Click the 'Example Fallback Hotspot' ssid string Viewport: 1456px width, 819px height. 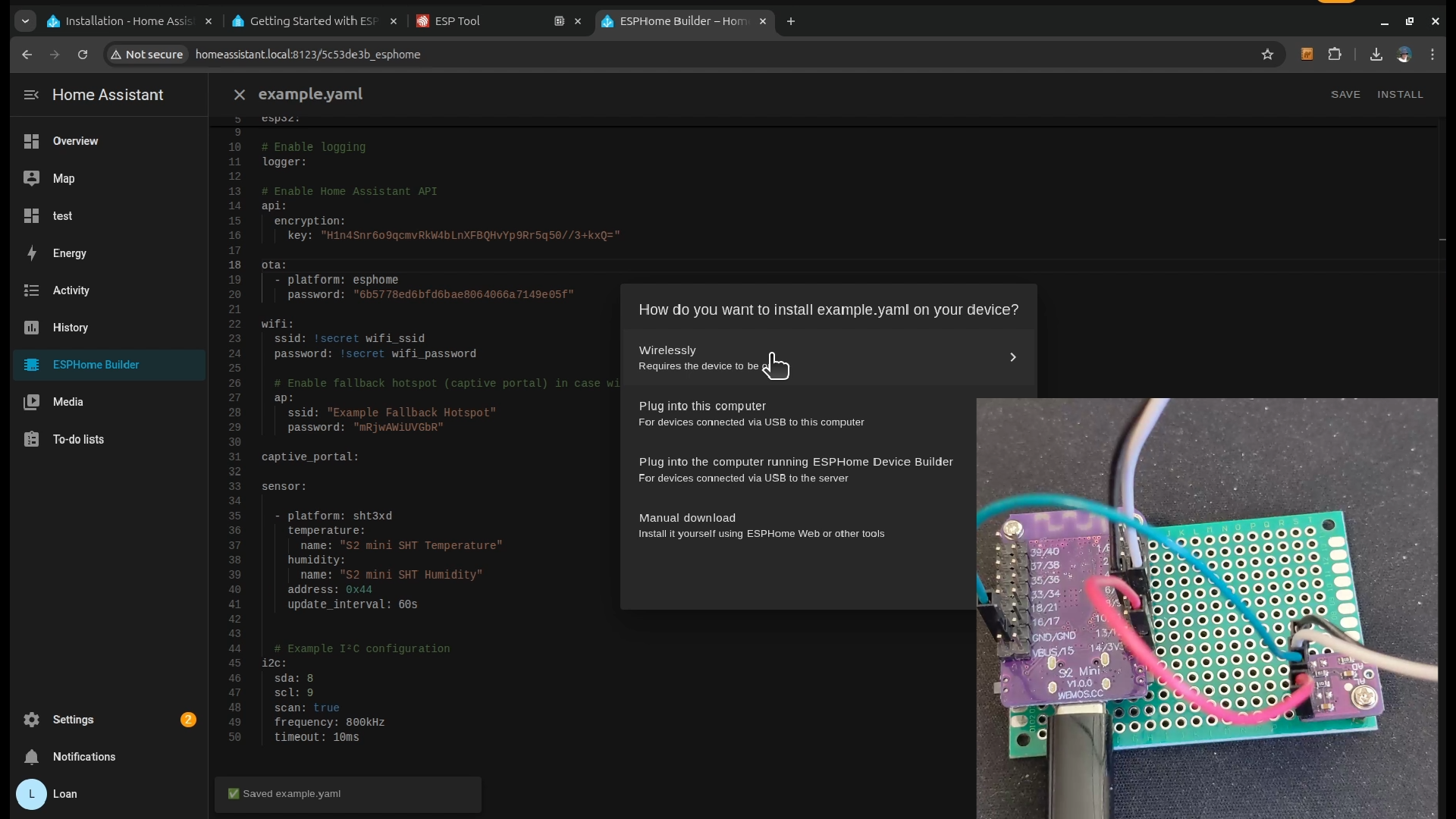(411, 413)
